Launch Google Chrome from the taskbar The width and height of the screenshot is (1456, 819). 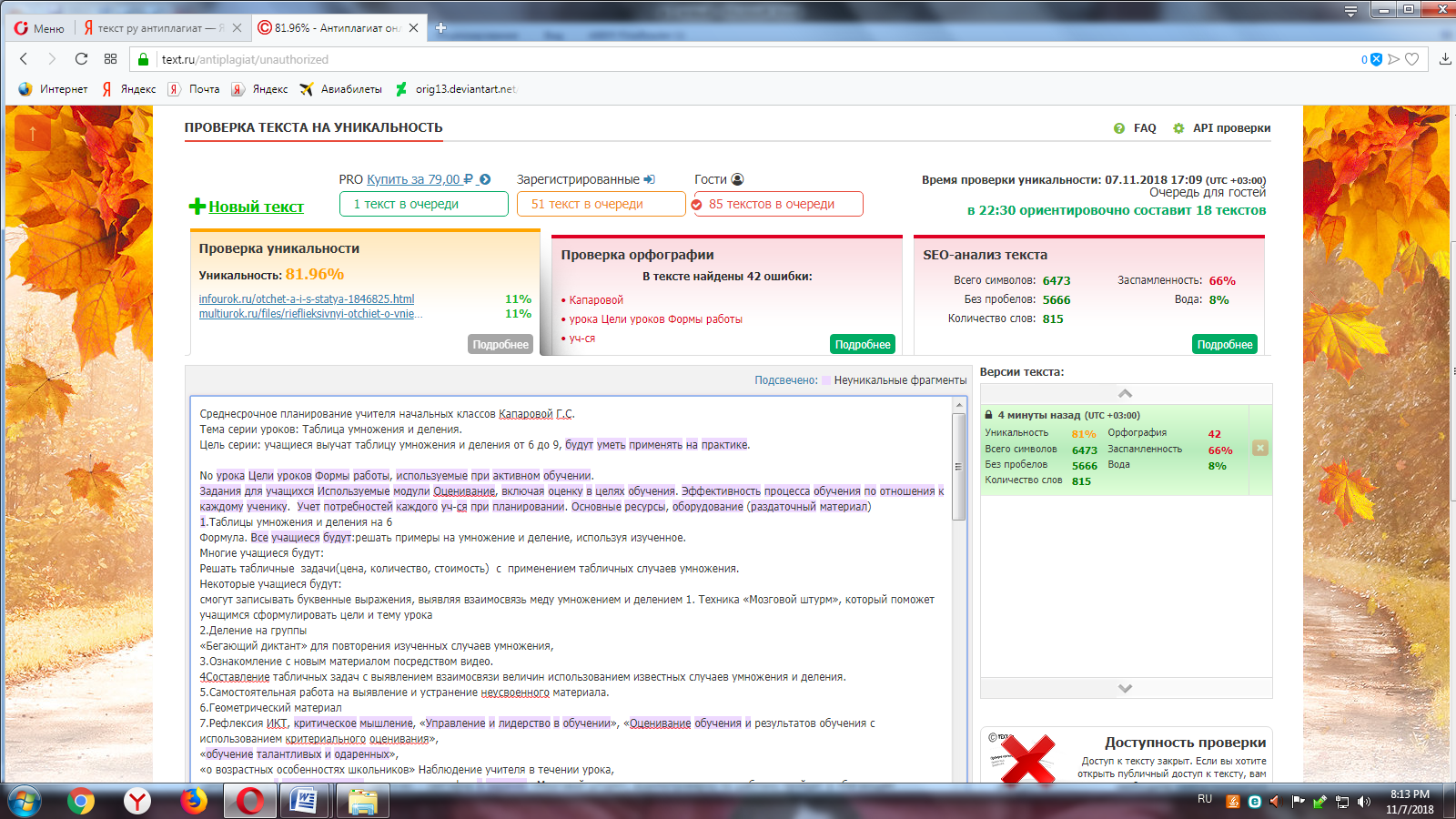point(81,801)
